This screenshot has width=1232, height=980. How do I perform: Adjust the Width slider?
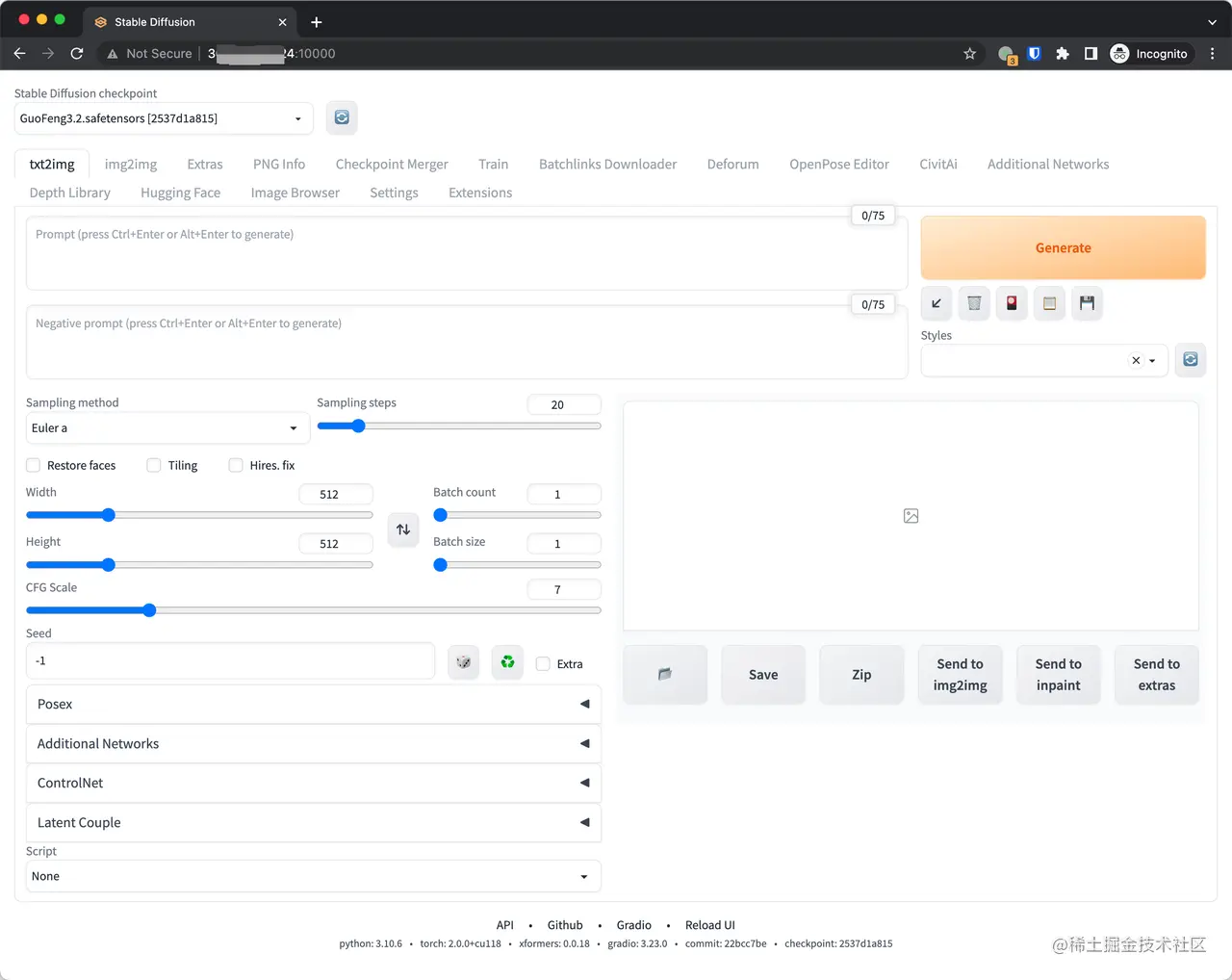(x=199, y=515)
